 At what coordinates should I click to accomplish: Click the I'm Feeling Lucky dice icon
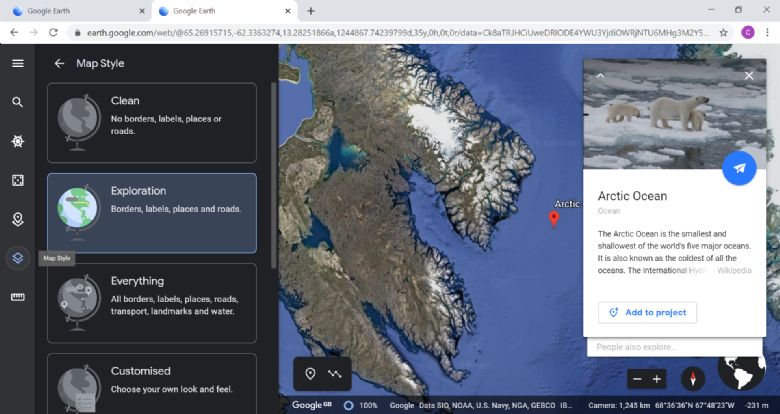pos(17,180)
